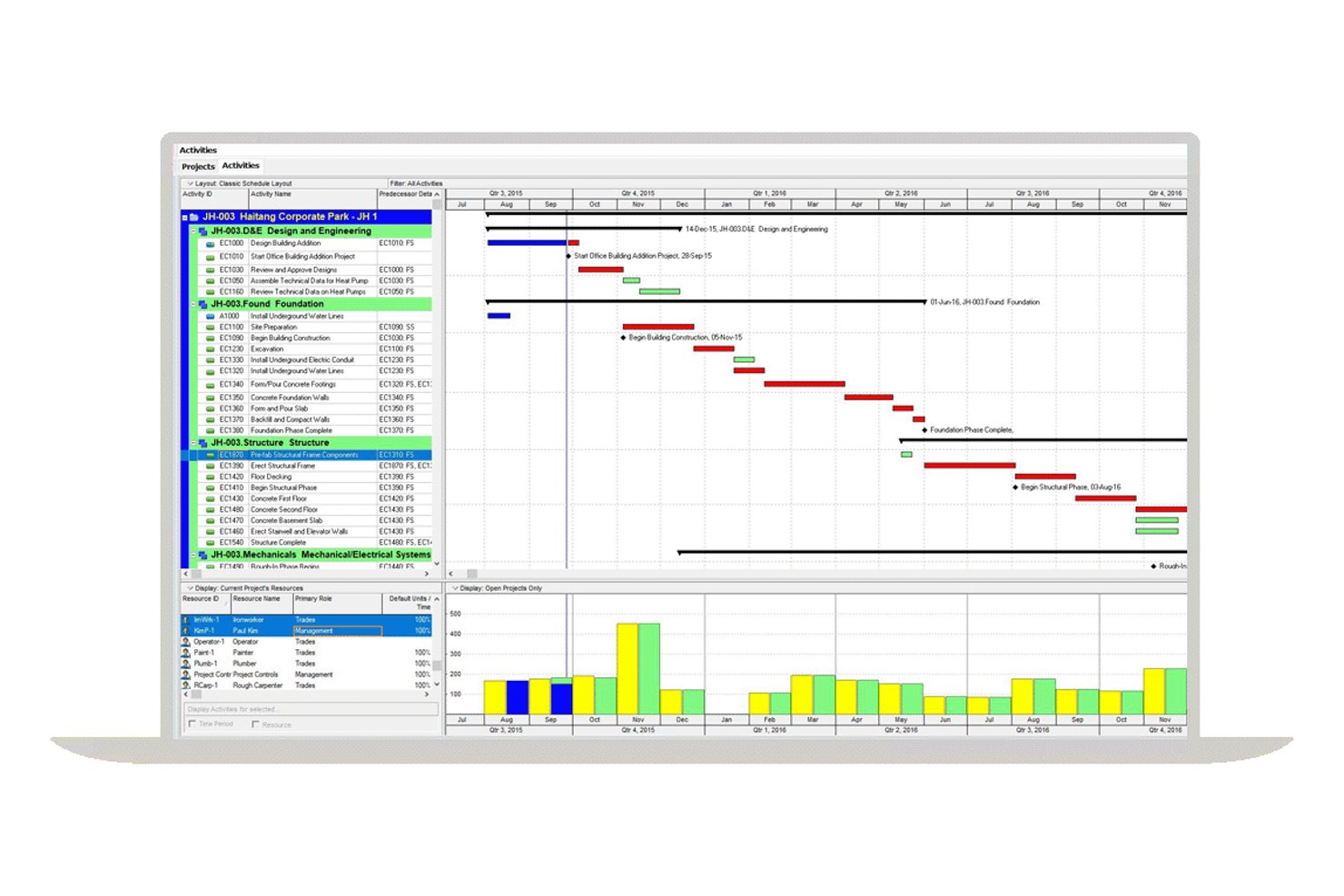Toggle the Time Period checkbox

(192, 724)
